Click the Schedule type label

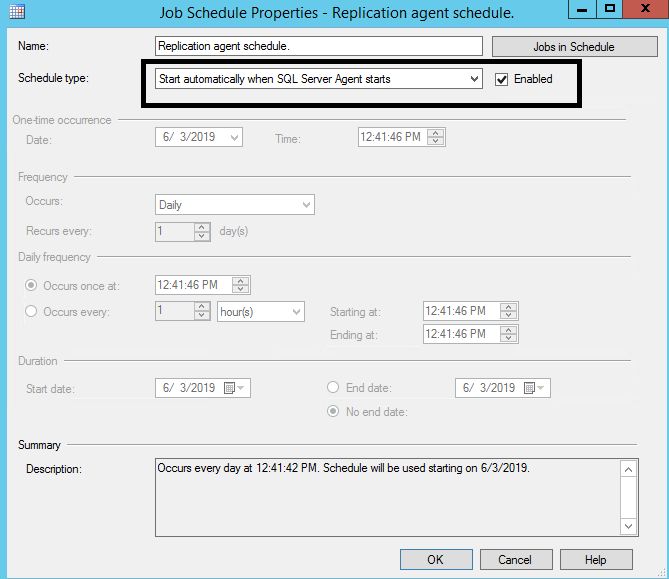click(53, 79)
